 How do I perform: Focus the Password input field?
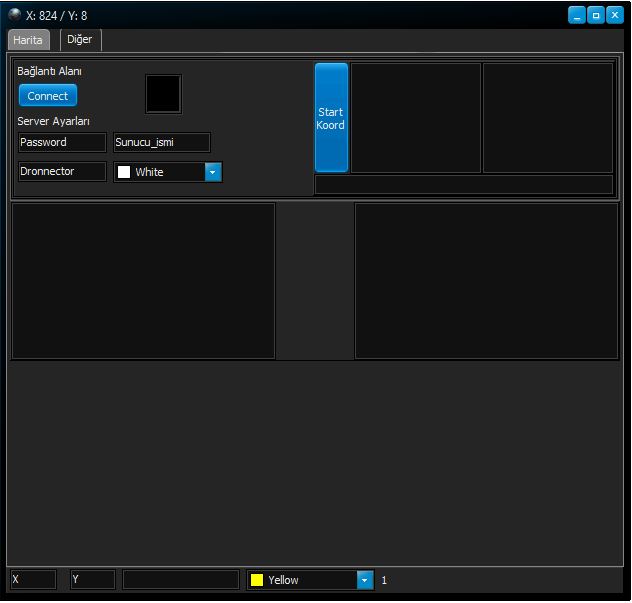point(62,142)
